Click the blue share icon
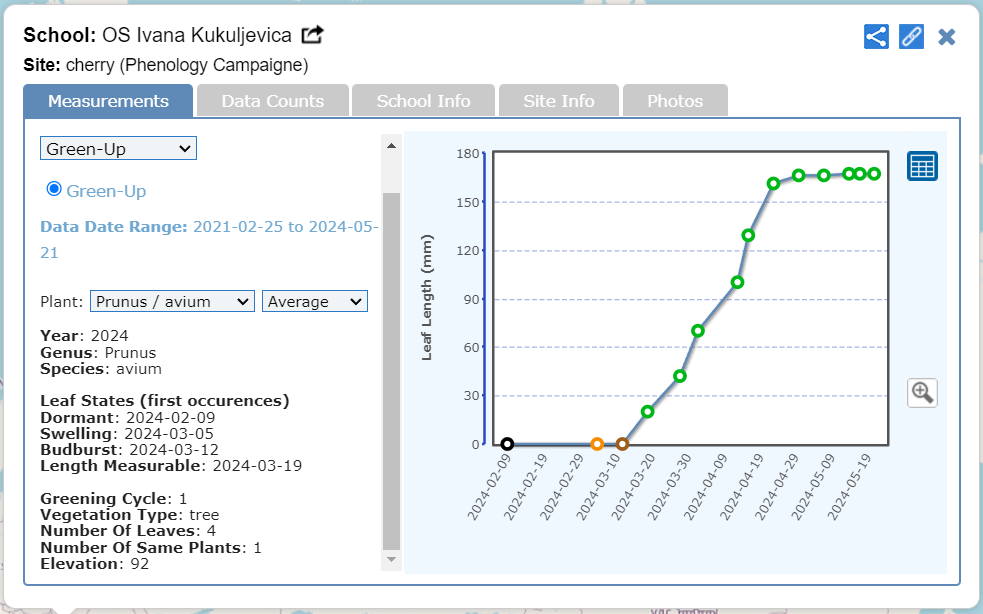Screen dimensions: 983x614 pyautogui.click(x=876, y=37)
